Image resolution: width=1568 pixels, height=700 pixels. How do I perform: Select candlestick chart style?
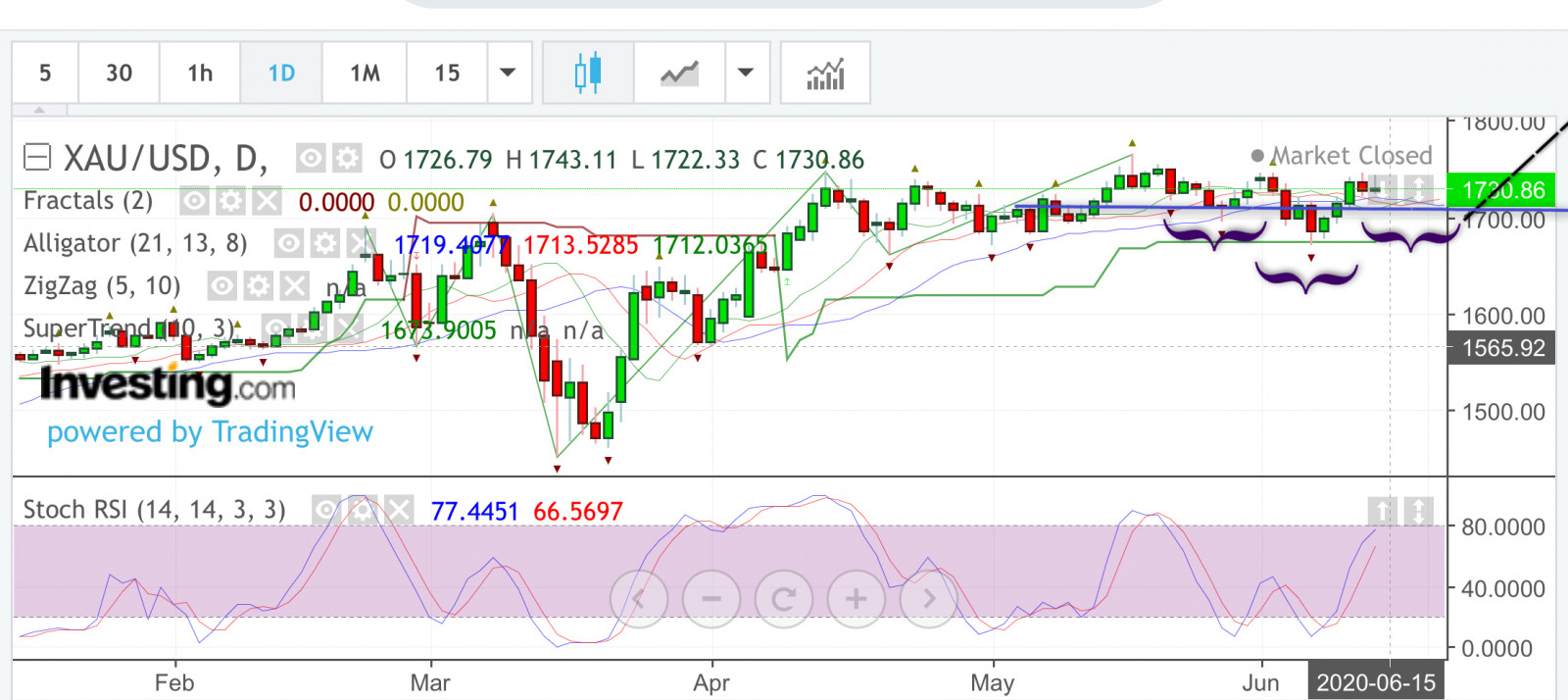point(588,73)
